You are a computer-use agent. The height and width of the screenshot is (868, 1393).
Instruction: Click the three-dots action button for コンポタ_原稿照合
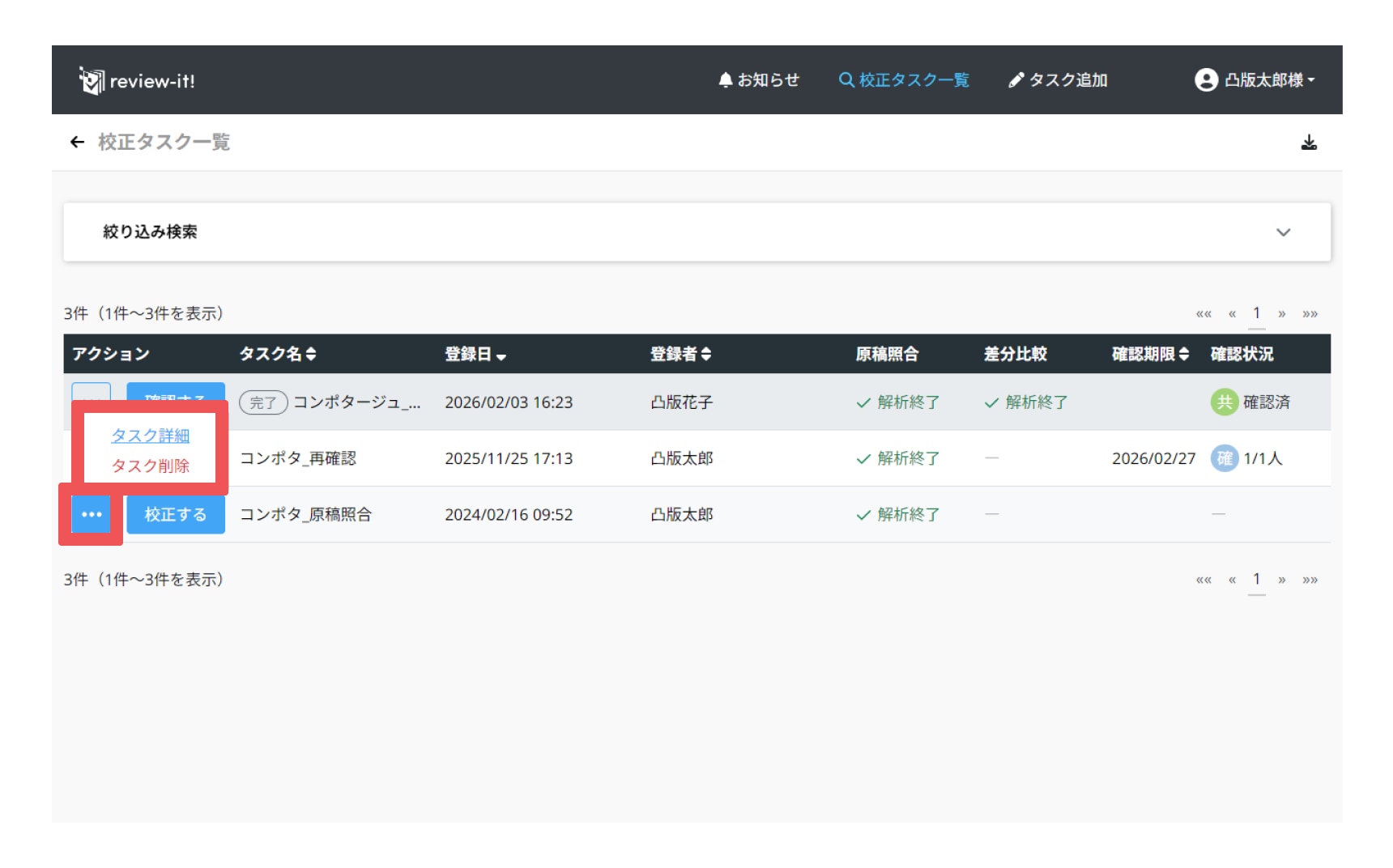[x=92, y=515]
